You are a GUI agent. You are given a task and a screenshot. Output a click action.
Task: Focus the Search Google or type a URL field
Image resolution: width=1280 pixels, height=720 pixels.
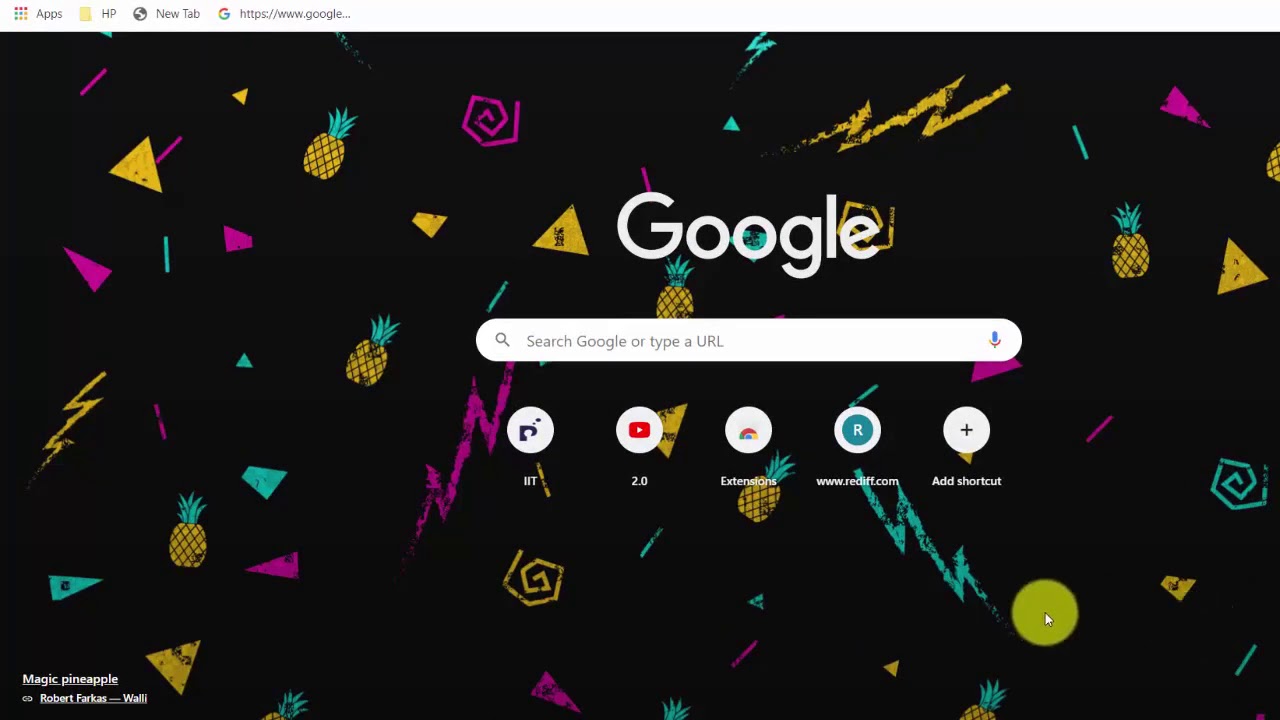tap(749, 341)
